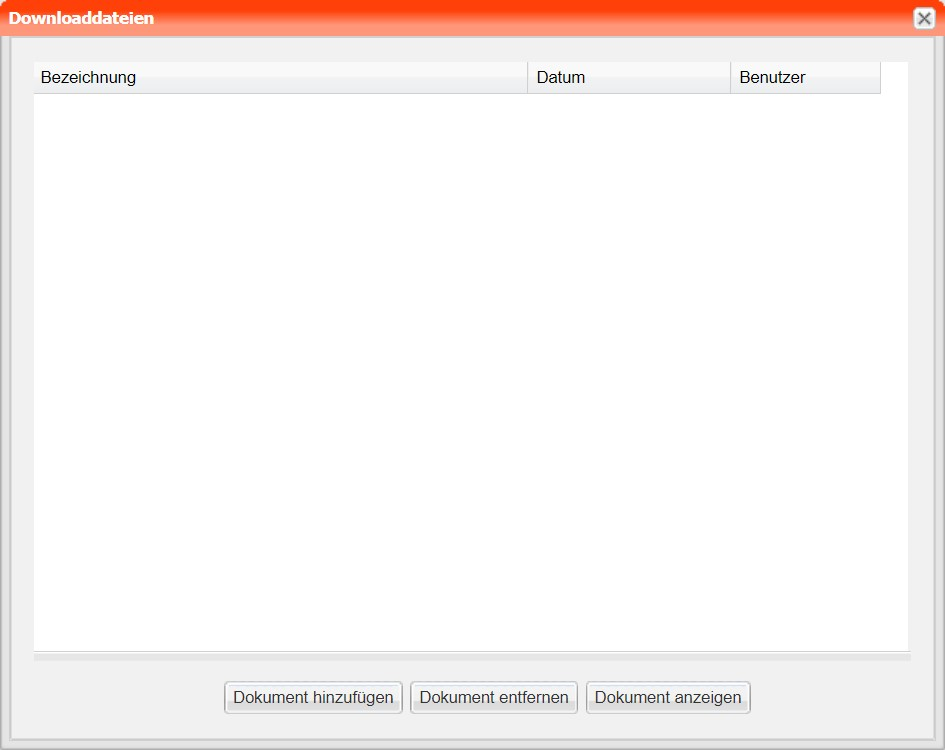Close the Downloaddateien dialog
Viewport: 945px width, 750px height.
[924, 18]
